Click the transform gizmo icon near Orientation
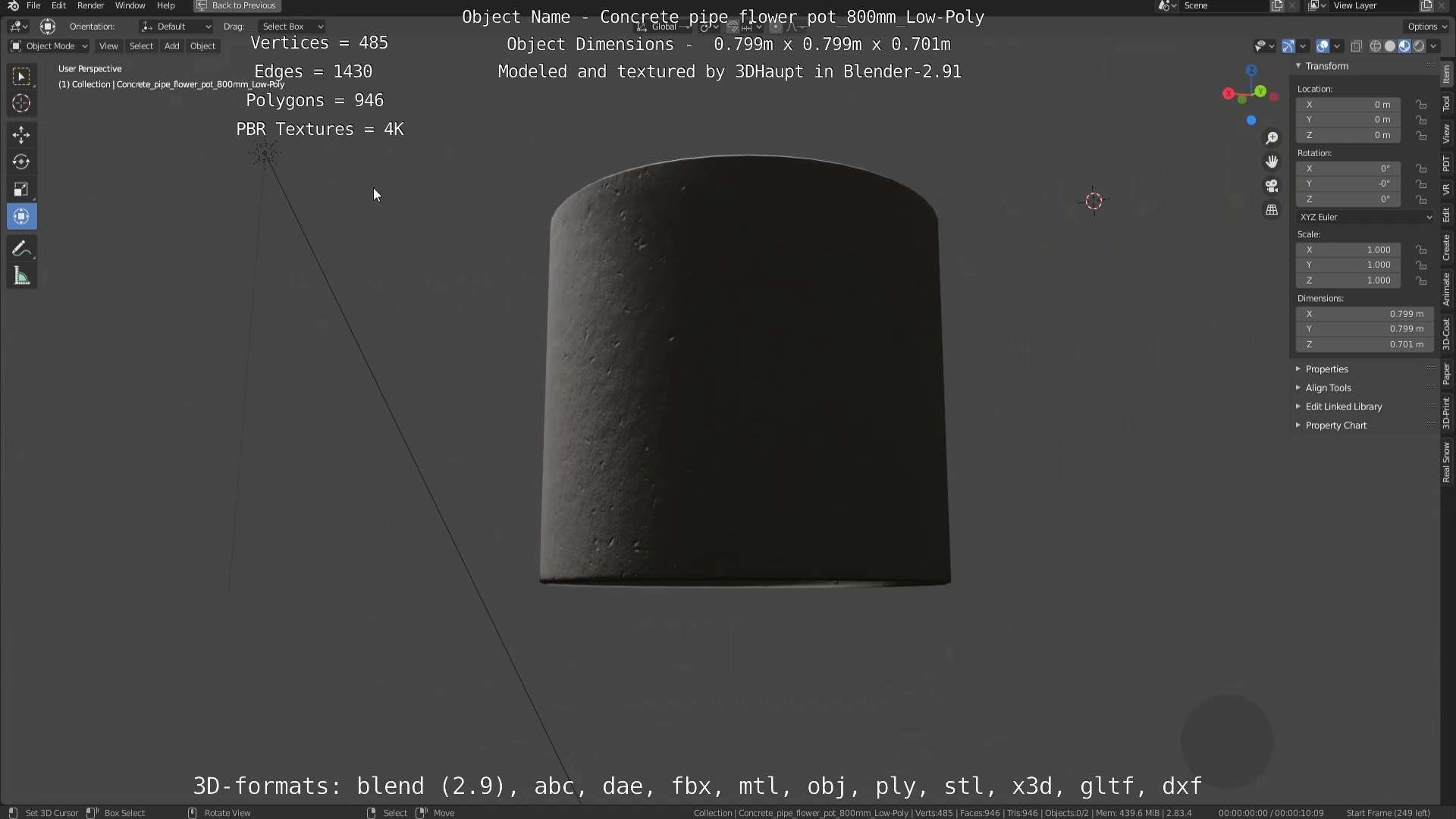Image resolution: width=1456 pixels, height=819 pixels. point(48,27)
